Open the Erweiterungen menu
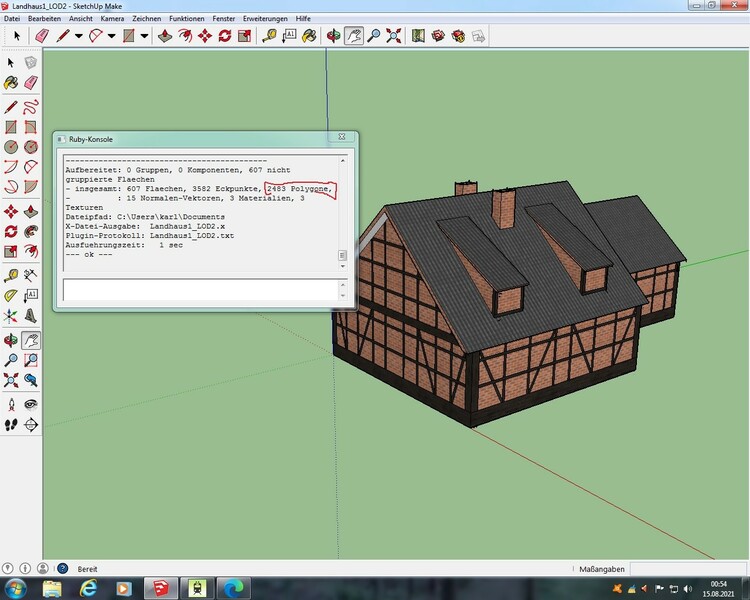 (x=263, y=19)
